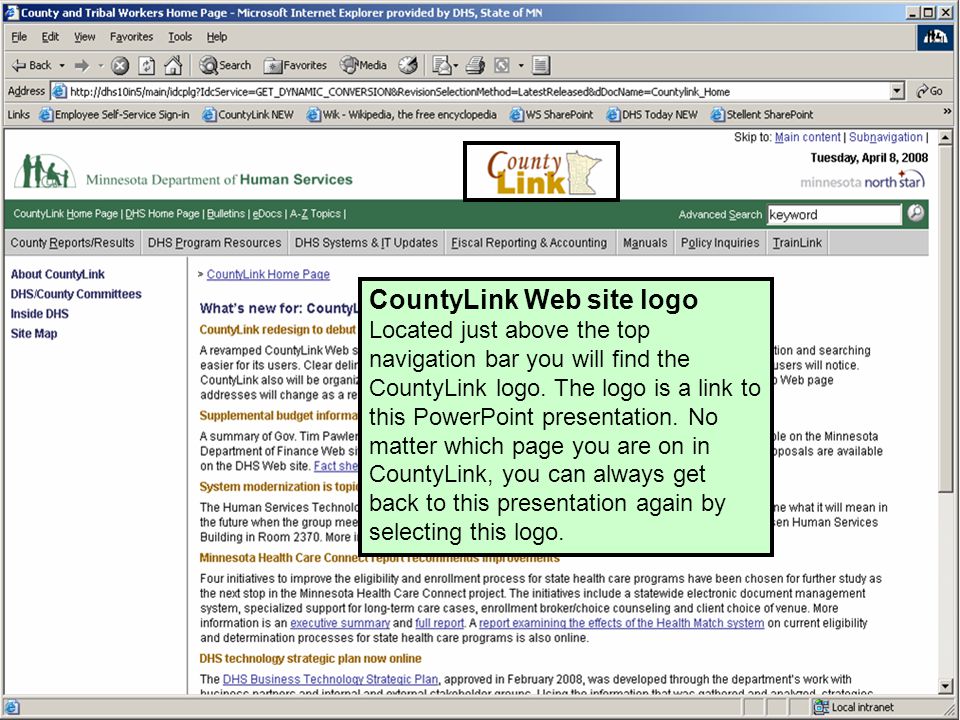
Task: Open the dropdown arrow next to Edit icon
Action: (521, 66)
